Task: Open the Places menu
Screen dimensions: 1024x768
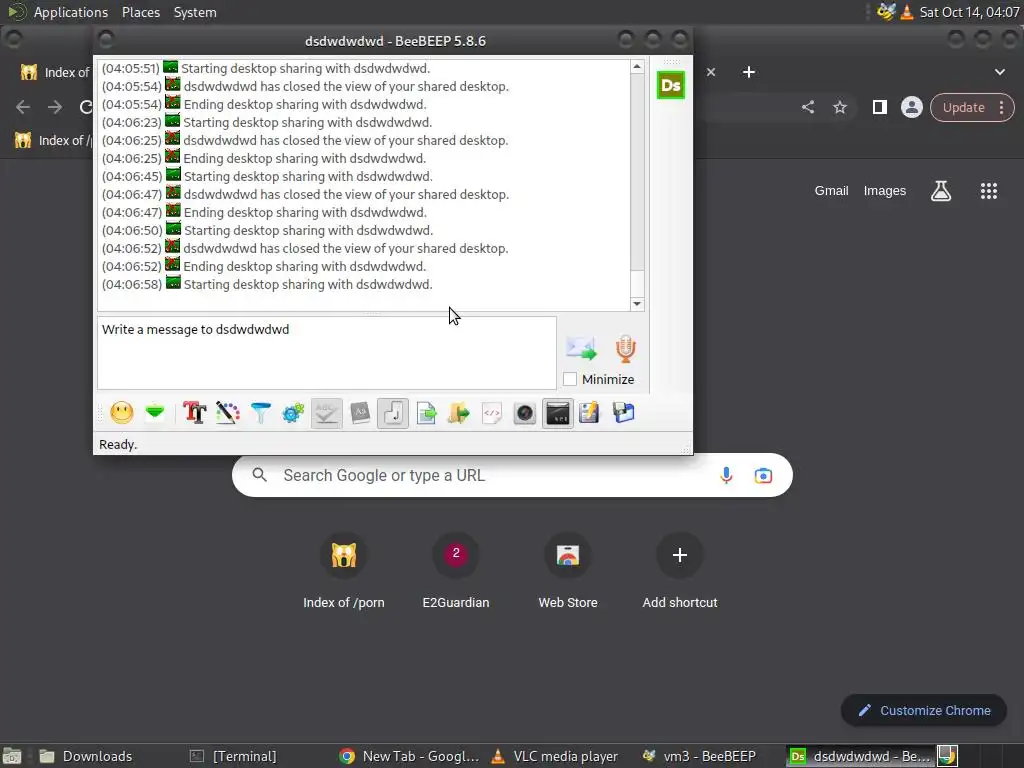Action: point(140,12)
